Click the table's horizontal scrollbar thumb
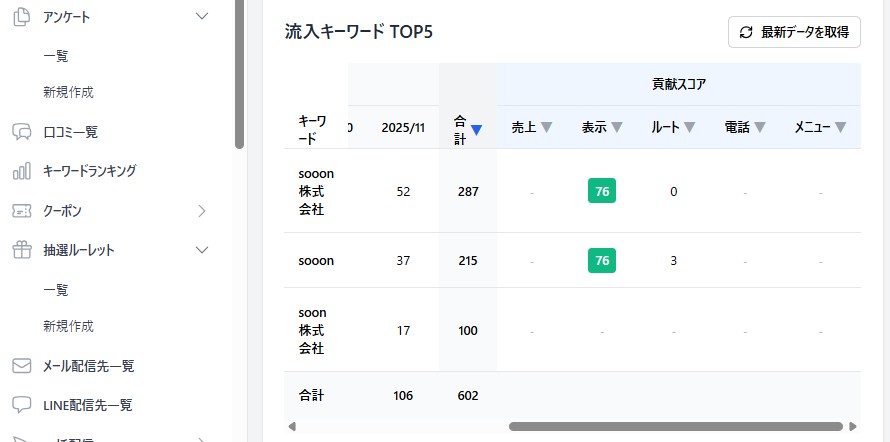The image size is (890, 442). [675, 426]
